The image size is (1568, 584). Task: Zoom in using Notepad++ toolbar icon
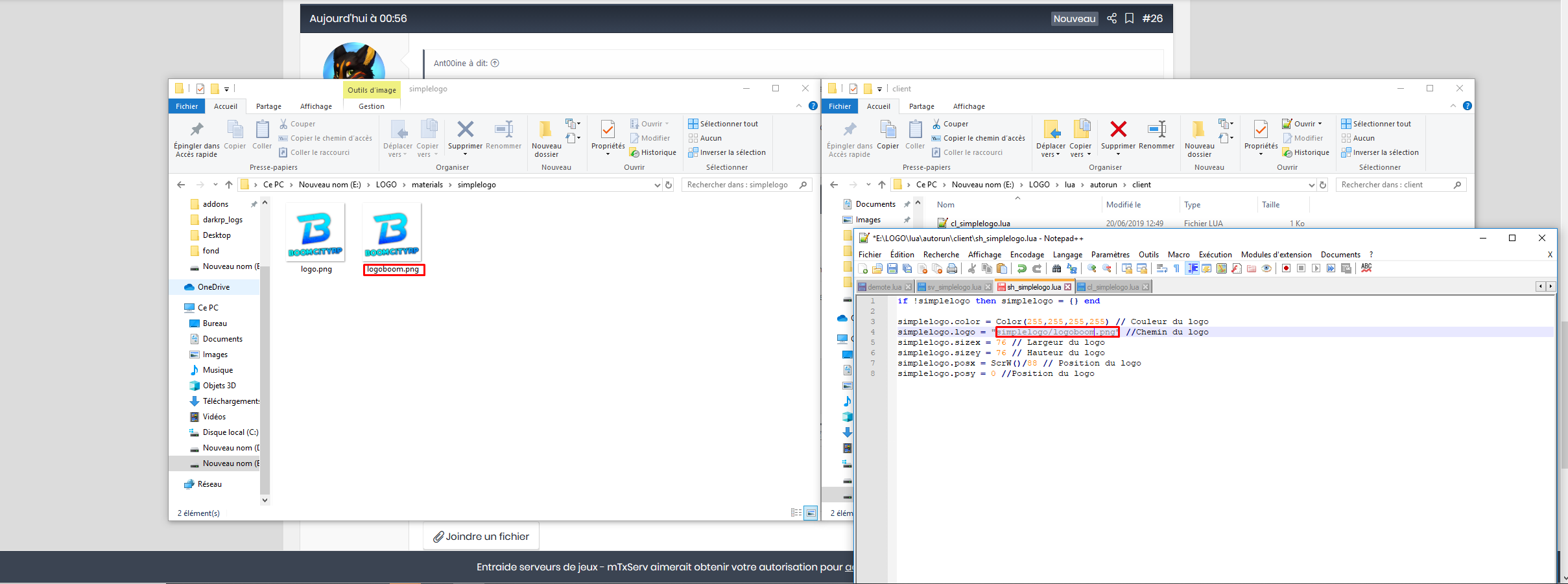click(x=1092, y=268)
